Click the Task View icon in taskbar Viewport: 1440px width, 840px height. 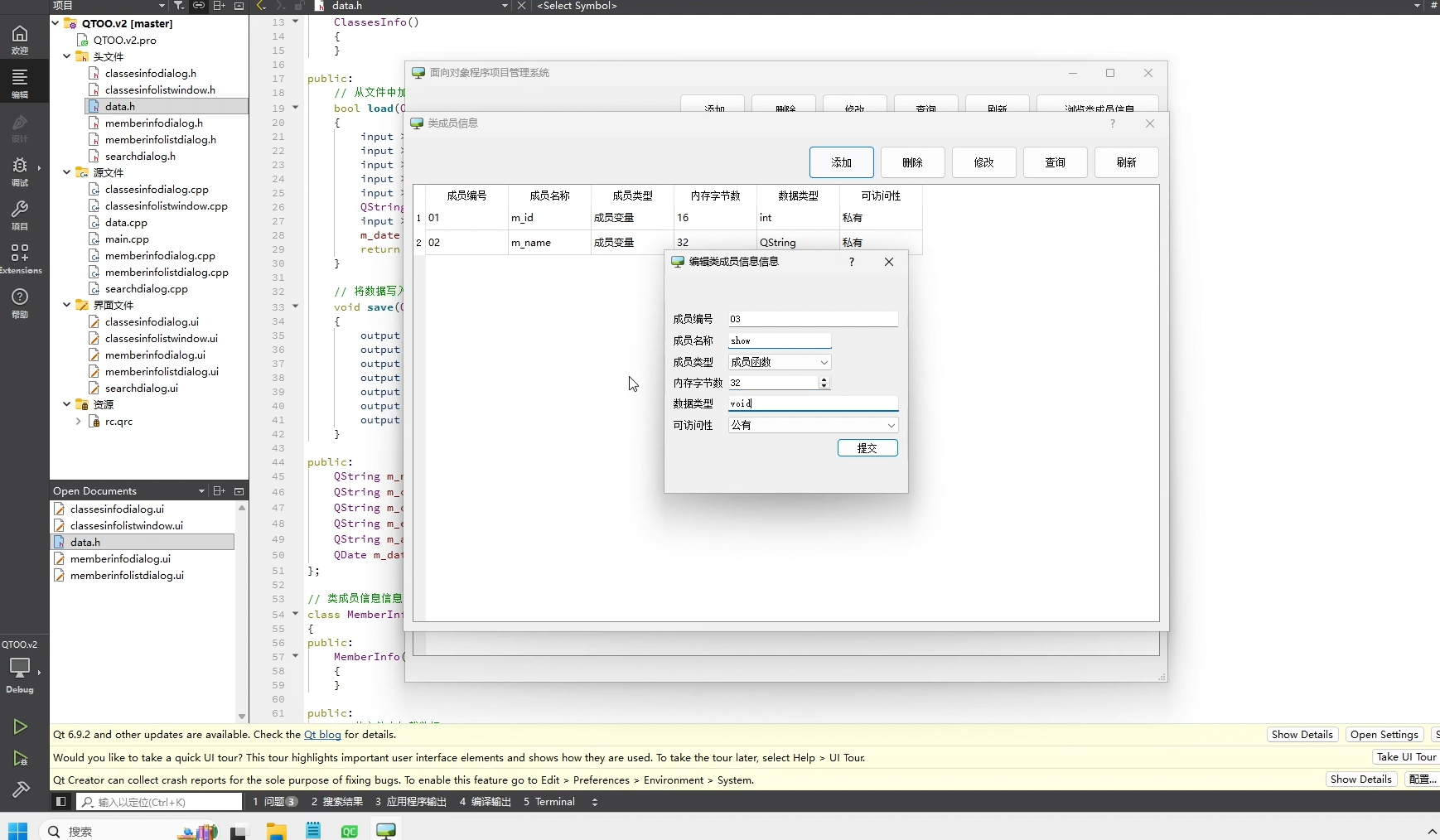[239, 832]
